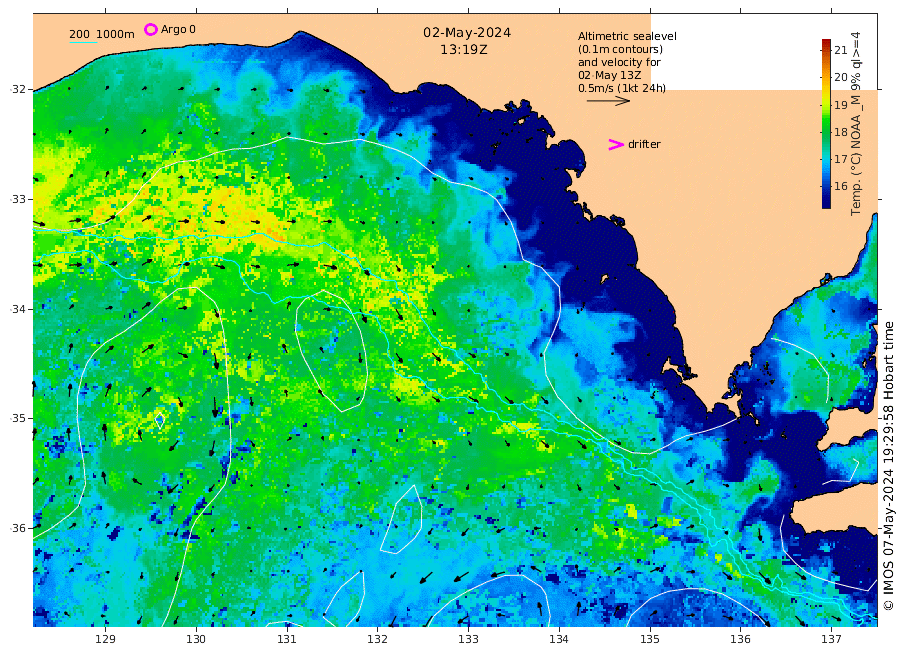900x660 pixels.
Task: Click the color bar value 20
Action: [x=841, y=77]
